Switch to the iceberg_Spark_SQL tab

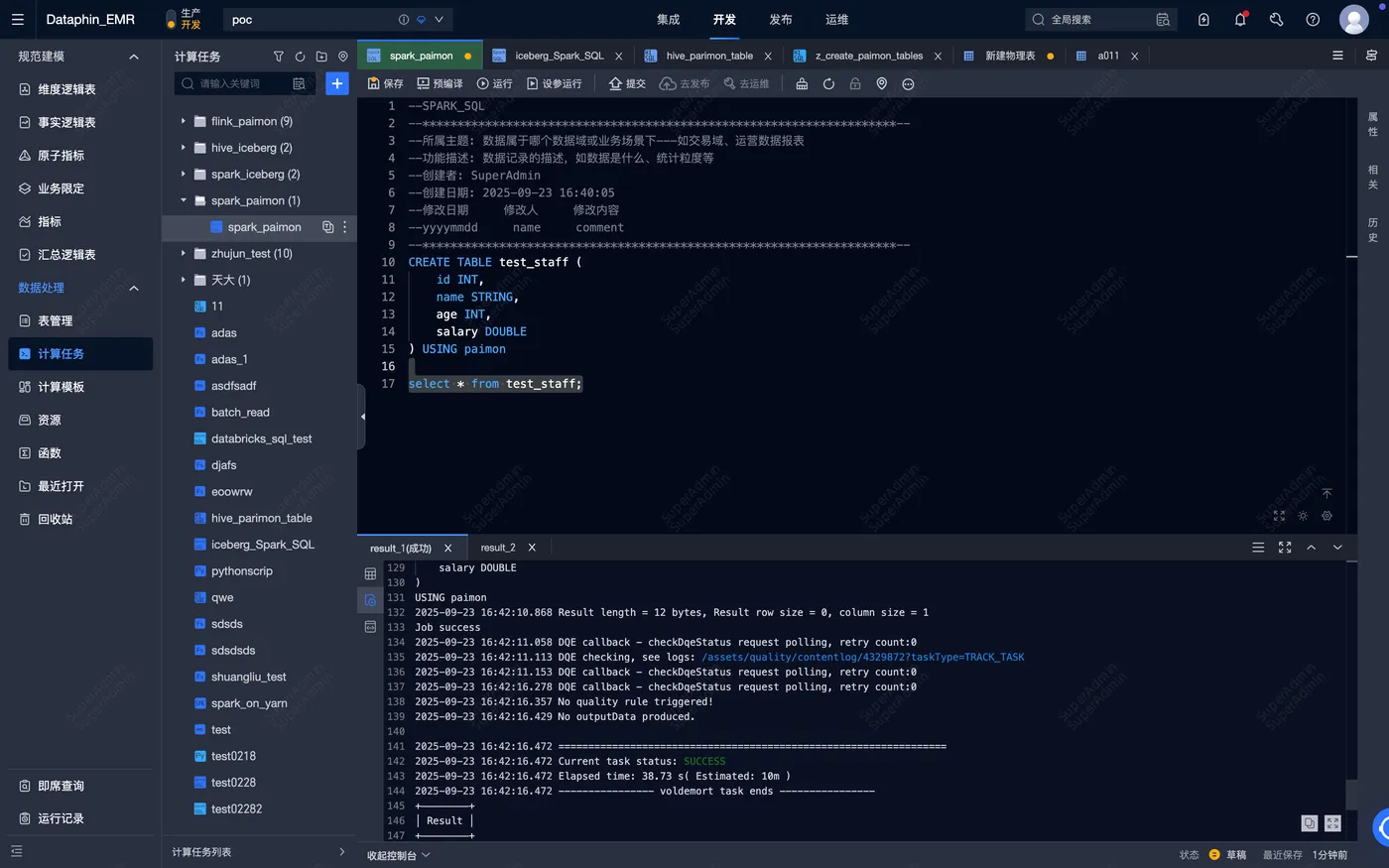[559, 56]
